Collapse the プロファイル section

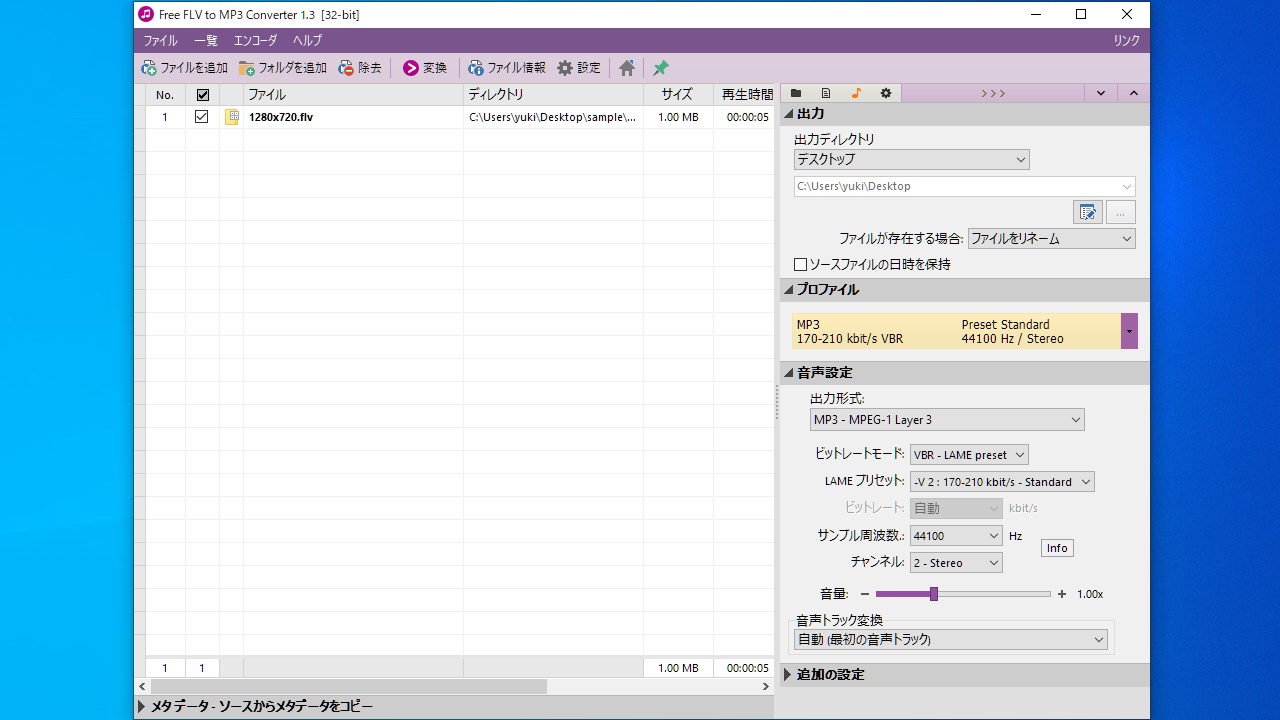(788, 290)
